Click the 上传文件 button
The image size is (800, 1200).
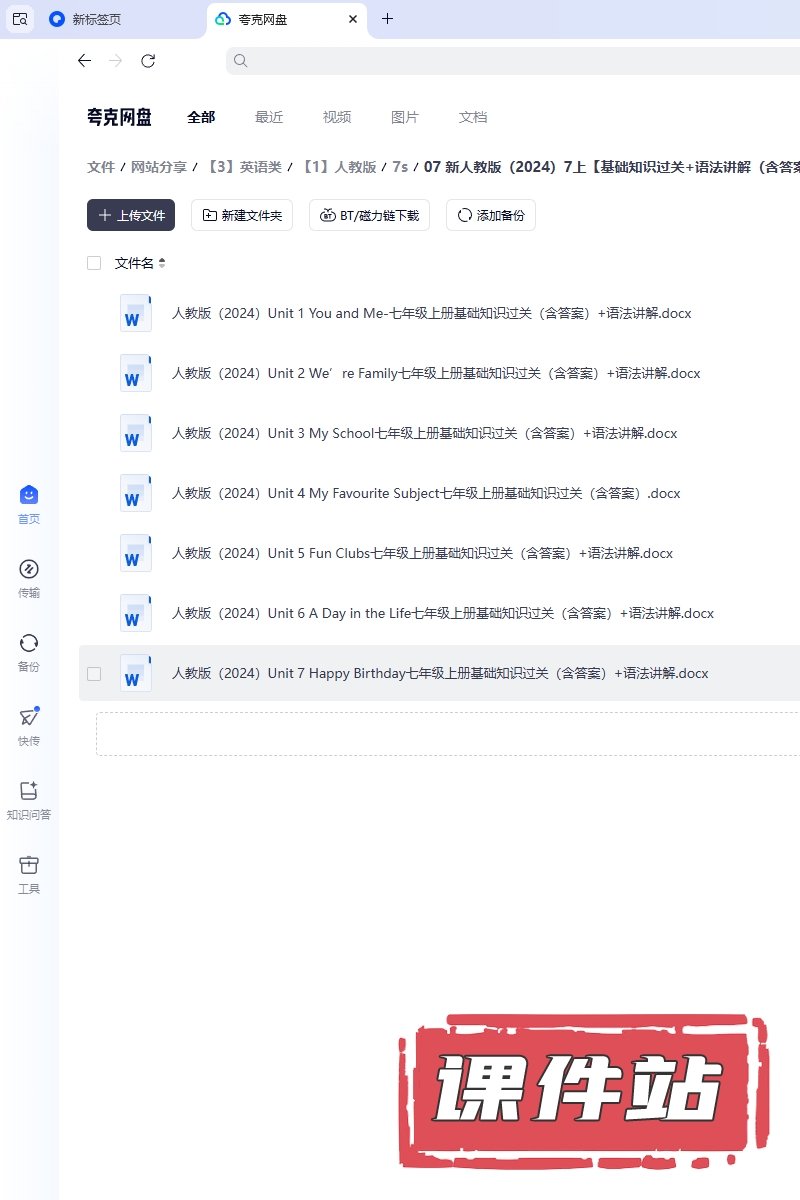tap(131, 215)
